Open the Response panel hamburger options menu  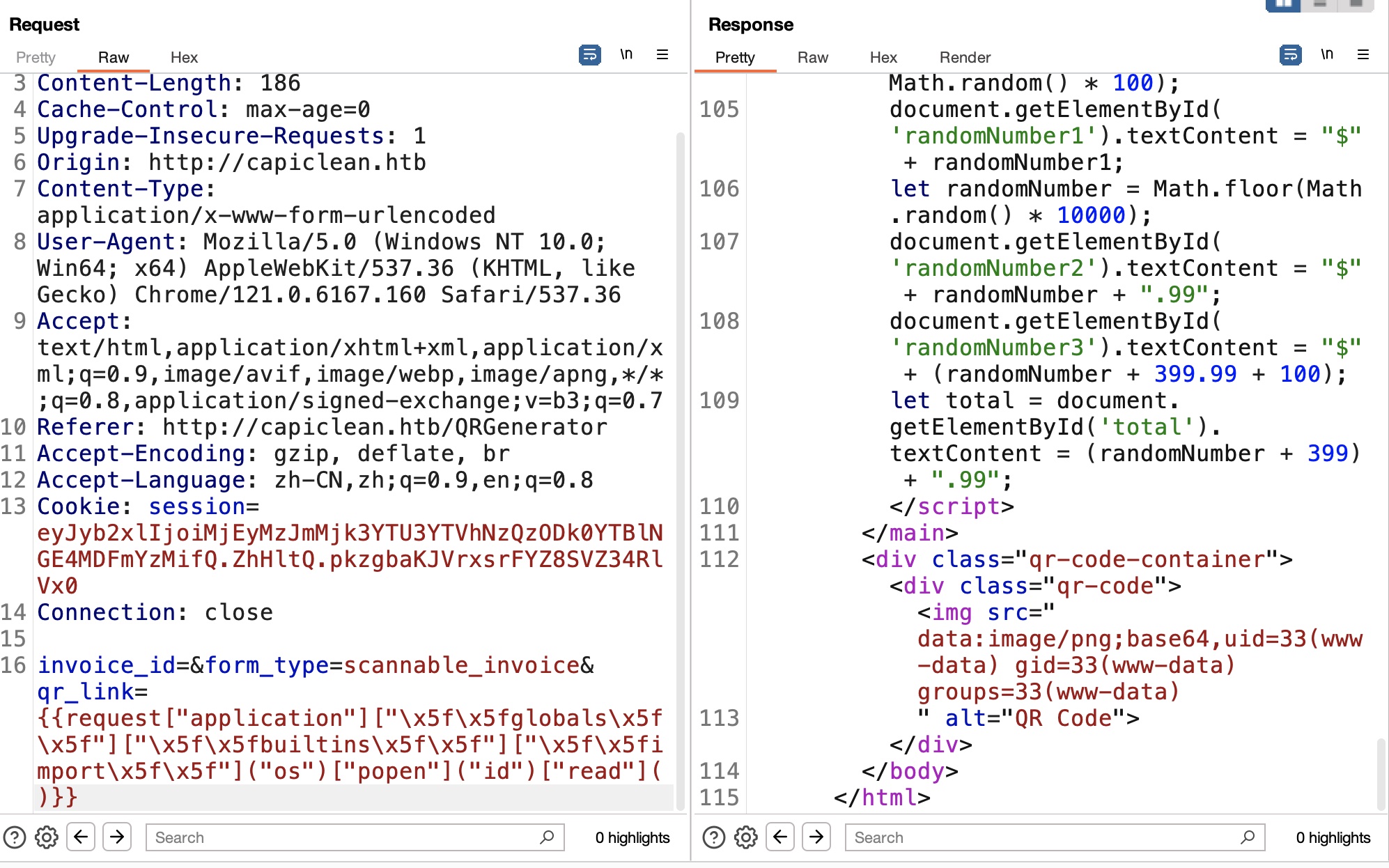[x=1363, y=54]
